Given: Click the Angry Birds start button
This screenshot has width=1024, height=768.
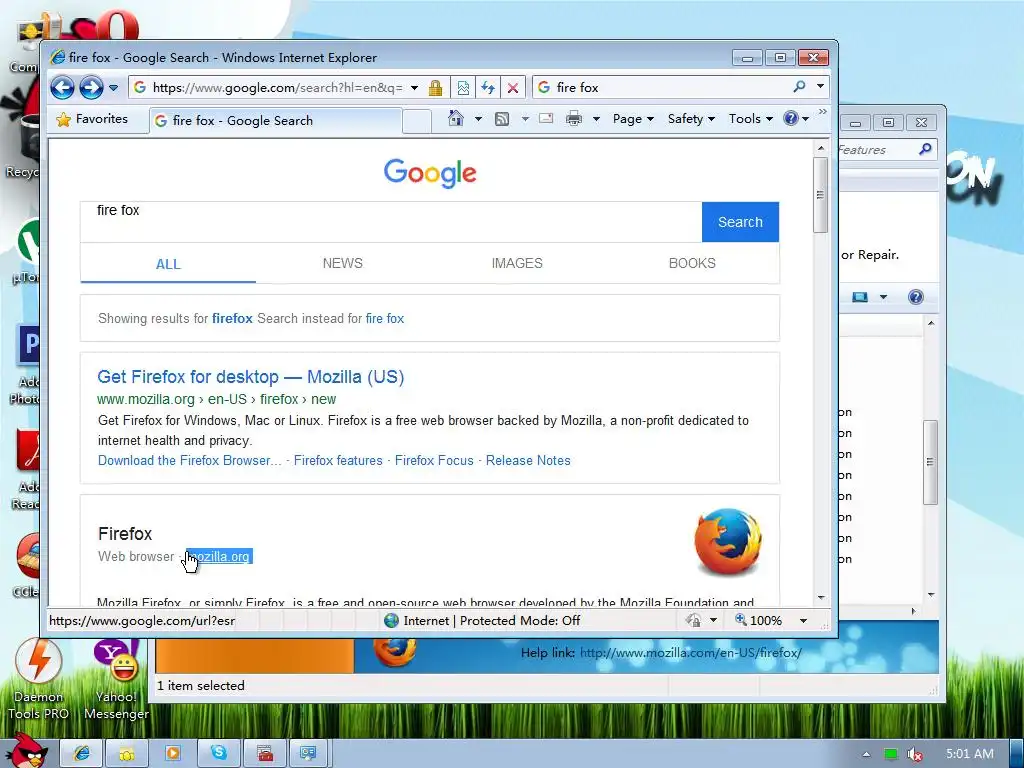Looking at the screenshot, I should (x=27, y=750).
